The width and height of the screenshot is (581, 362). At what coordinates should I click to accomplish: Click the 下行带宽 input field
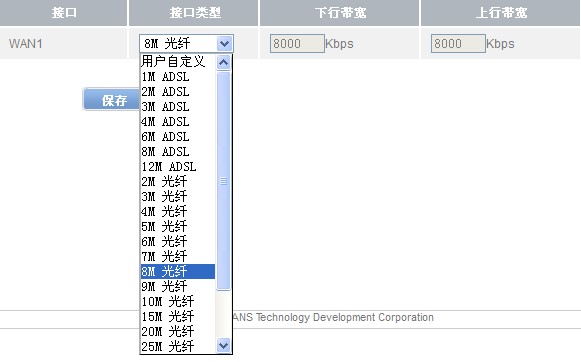click(x=297, y=44)
